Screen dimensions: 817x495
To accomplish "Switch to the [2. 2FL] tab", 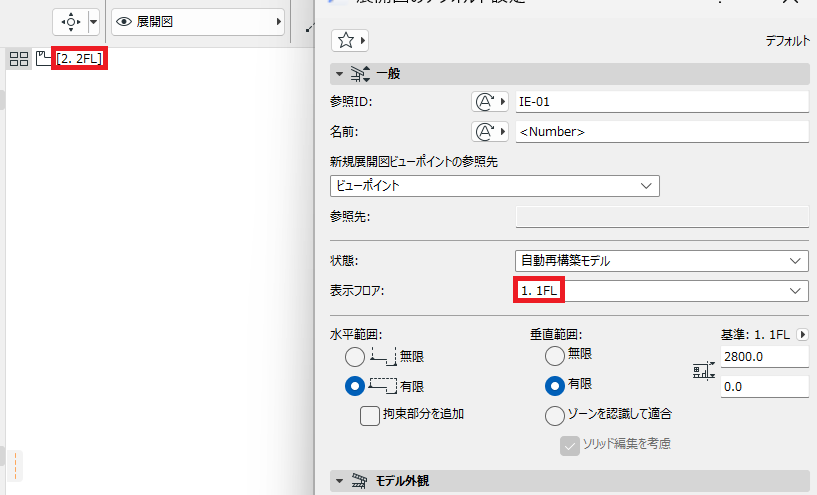I will click(x=79, y=58).
